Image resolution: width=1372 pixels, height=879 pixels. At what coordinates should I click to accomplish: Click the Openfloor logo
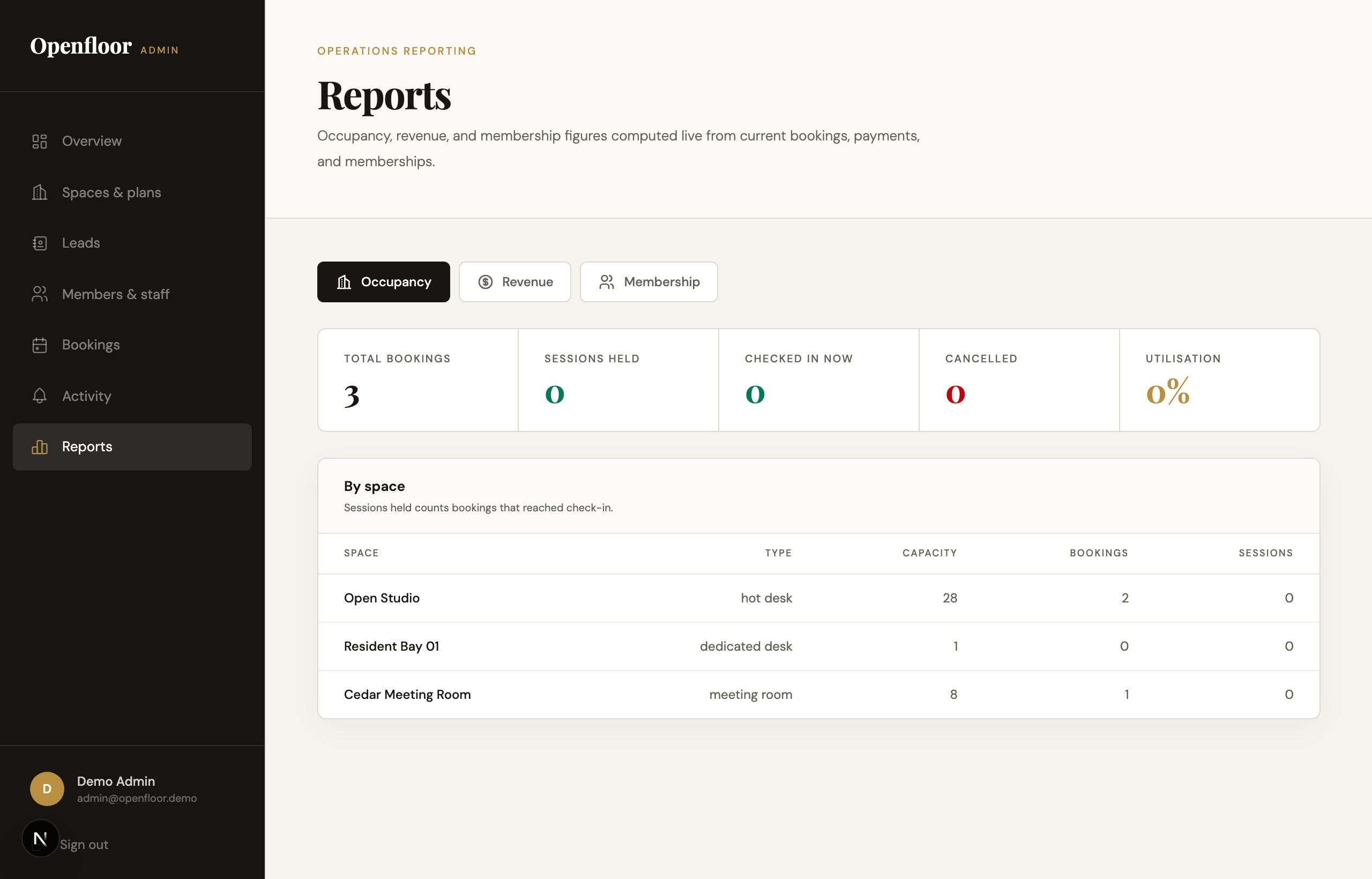[x=80, y=46]
